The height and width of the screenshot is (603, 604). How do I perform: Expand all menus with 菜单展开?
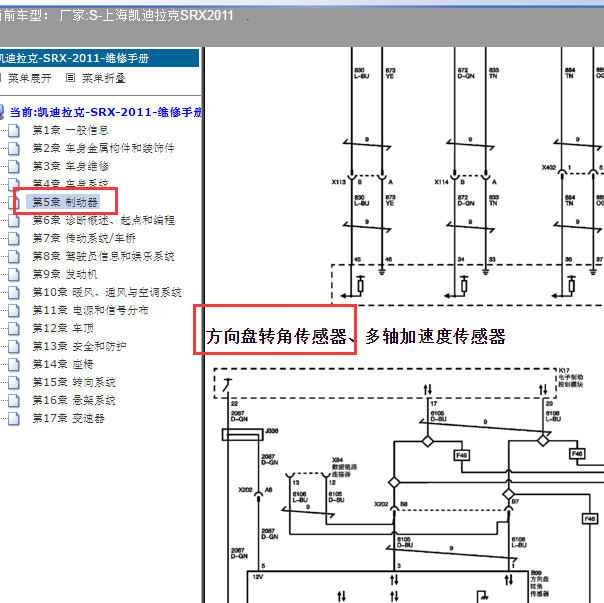29,78
